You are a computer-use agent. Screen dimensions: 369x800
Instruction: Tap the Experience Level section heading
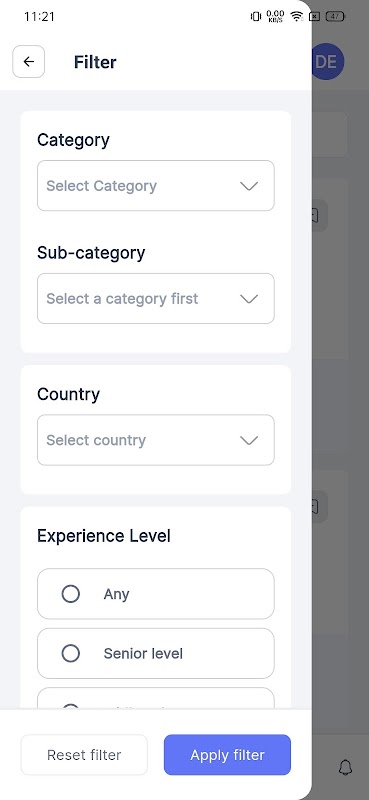(104, 536)
